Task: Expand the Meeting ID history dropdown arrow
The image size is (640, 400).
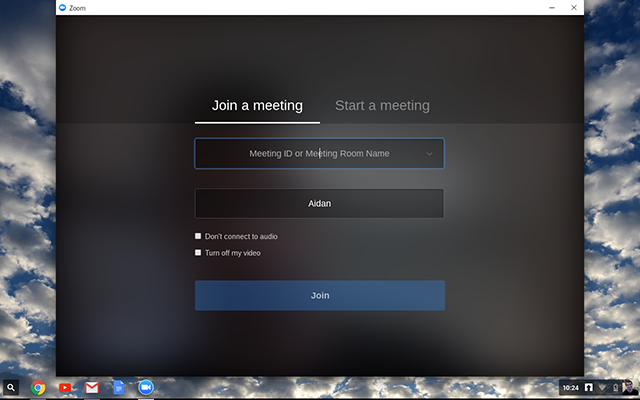Action: click(429, 154)
